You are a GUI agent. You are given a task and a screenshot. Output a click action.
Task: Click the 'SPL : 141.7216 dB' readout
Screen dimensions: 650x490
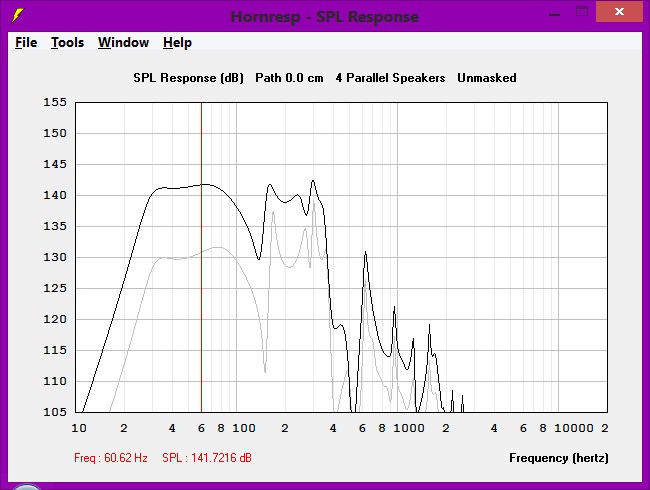(207, 458)
